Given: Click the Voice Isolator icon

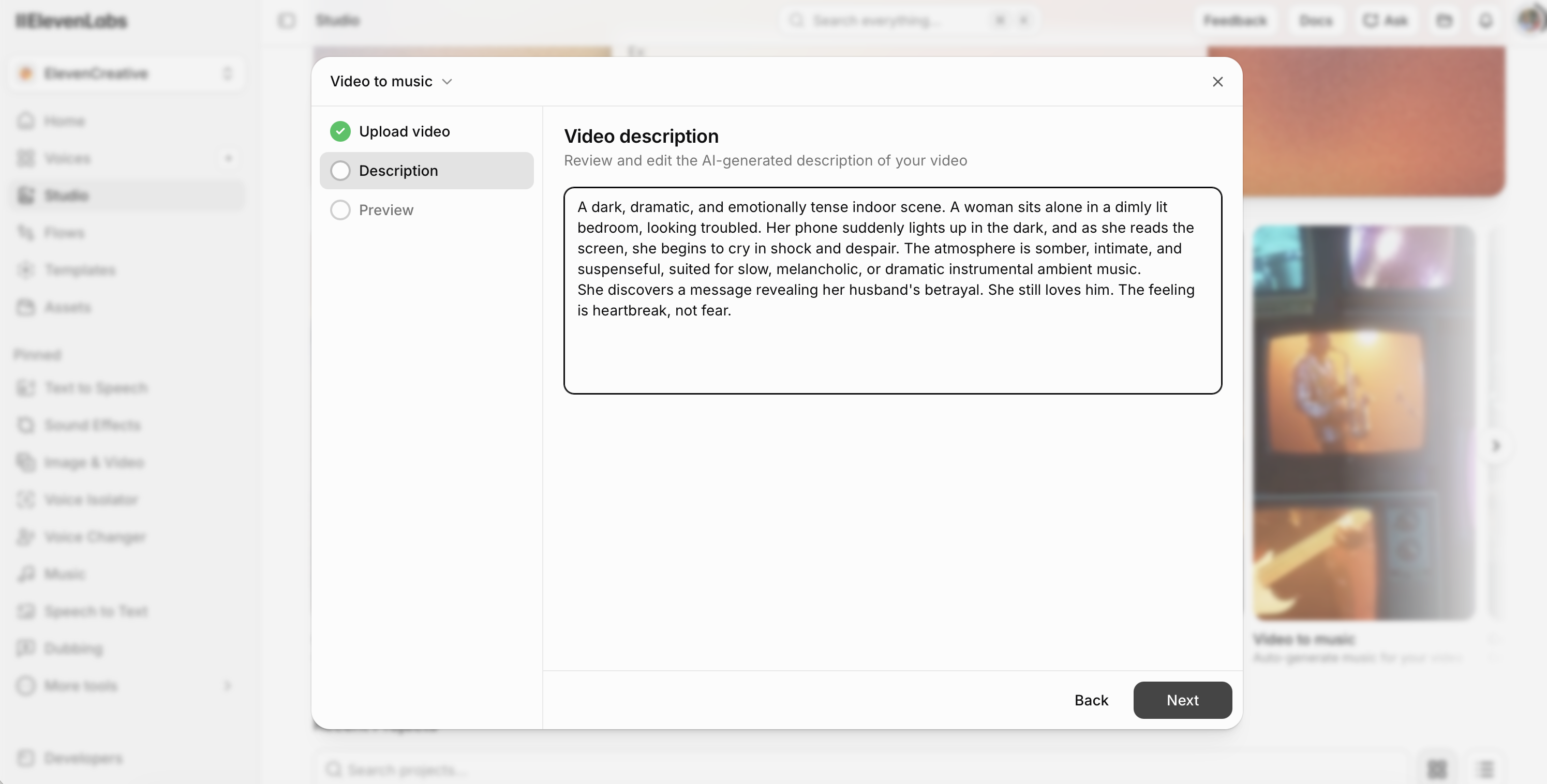Looking at the screenshot, I should coord(26,500).
